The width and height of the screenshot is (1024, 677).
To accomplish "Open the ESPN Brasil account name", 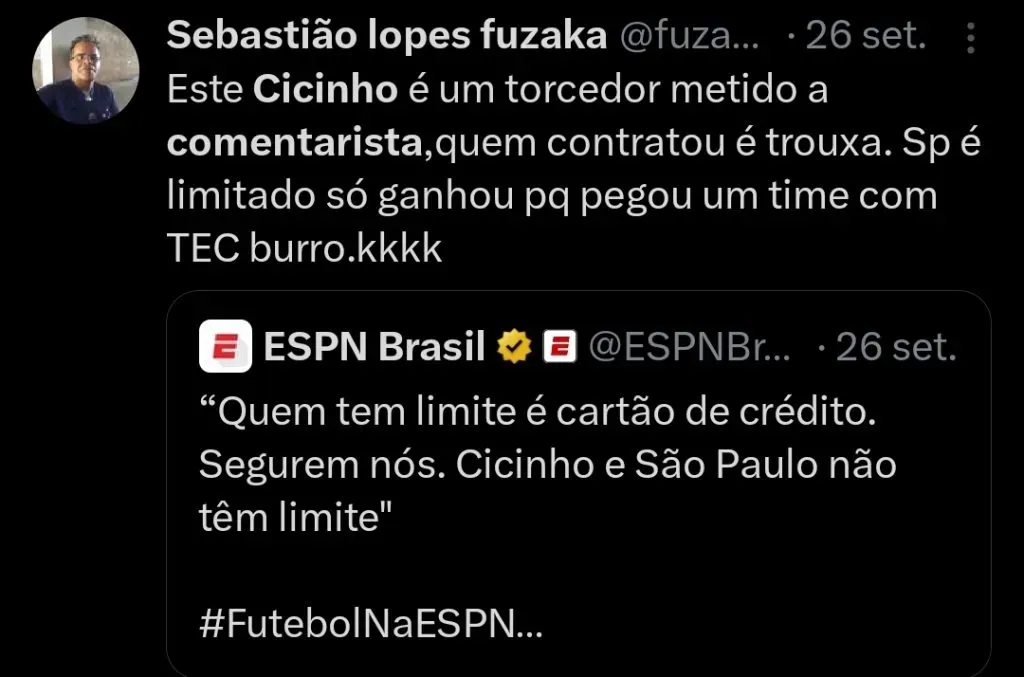I will click(374, 347).
